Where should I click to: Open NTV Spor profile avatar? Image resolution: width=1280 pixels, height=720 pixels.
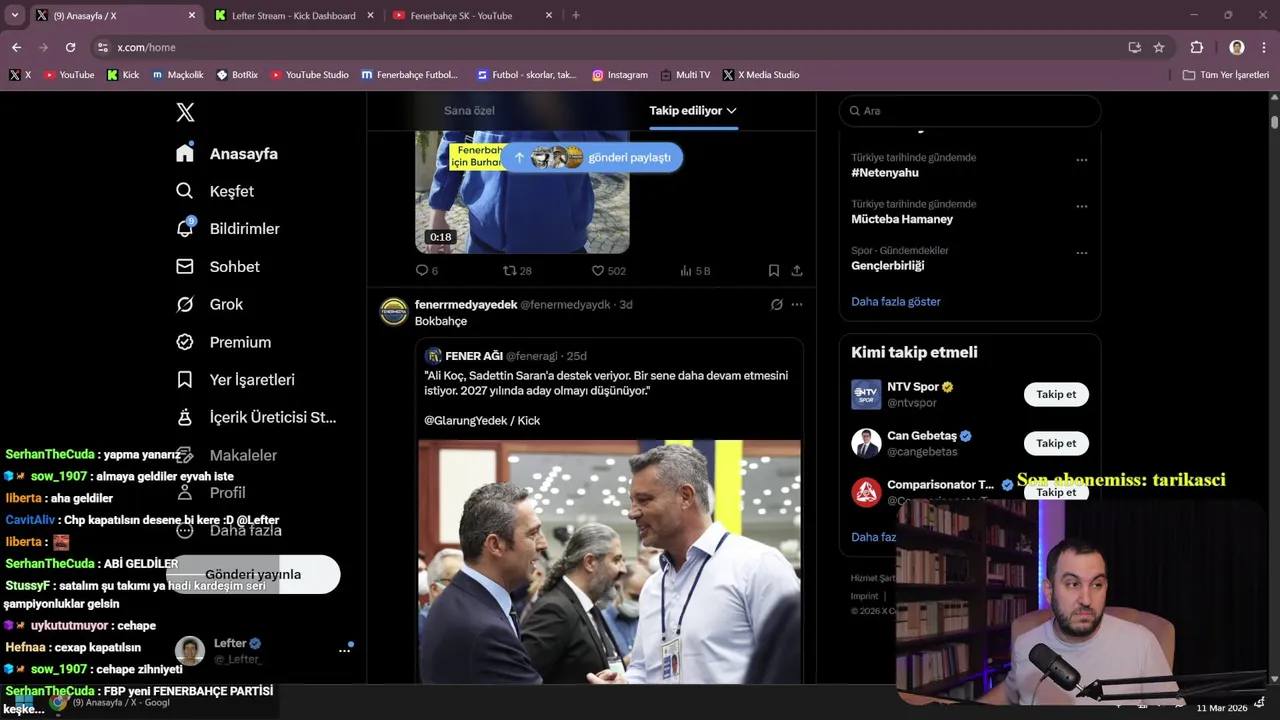(x=866, y=394)
